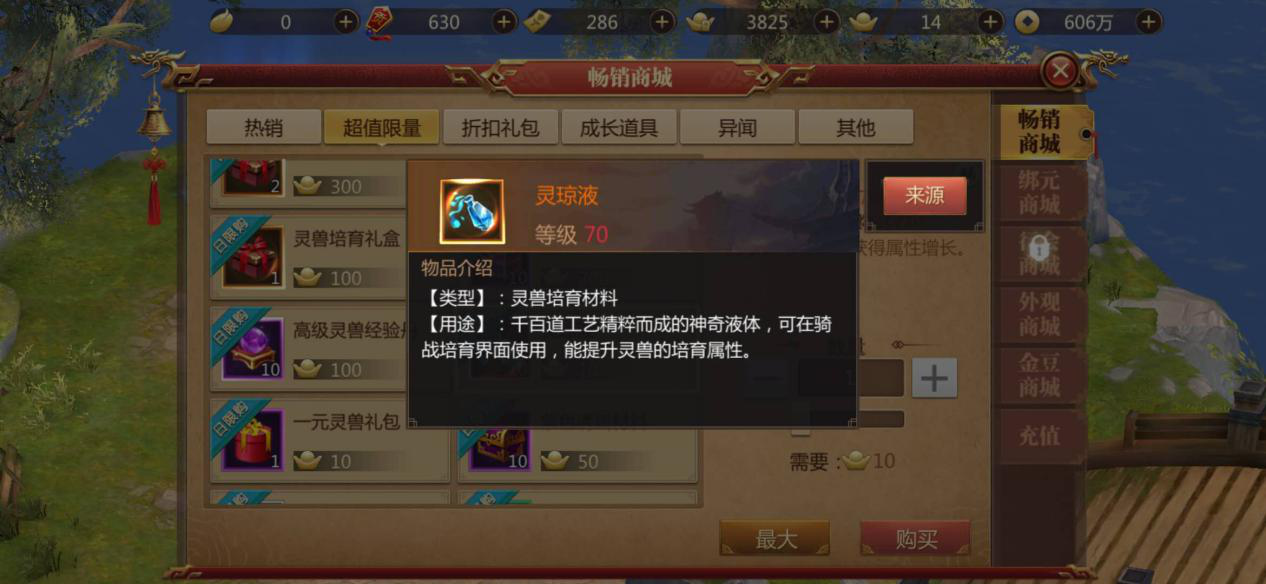Close the 畅销商城 shop window

click(1061, 71)
